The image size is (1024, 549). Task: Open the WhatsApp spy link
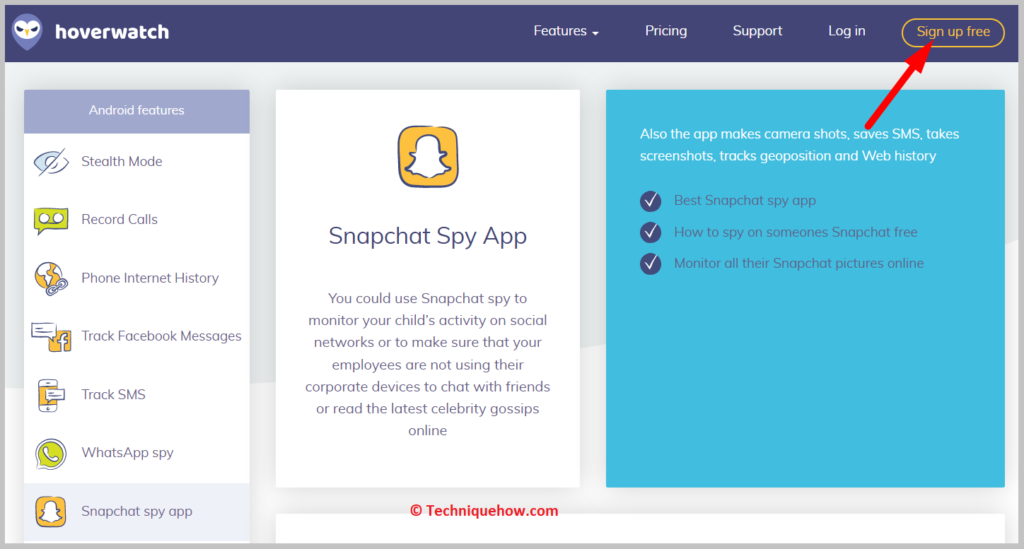[x=127, y=453]
